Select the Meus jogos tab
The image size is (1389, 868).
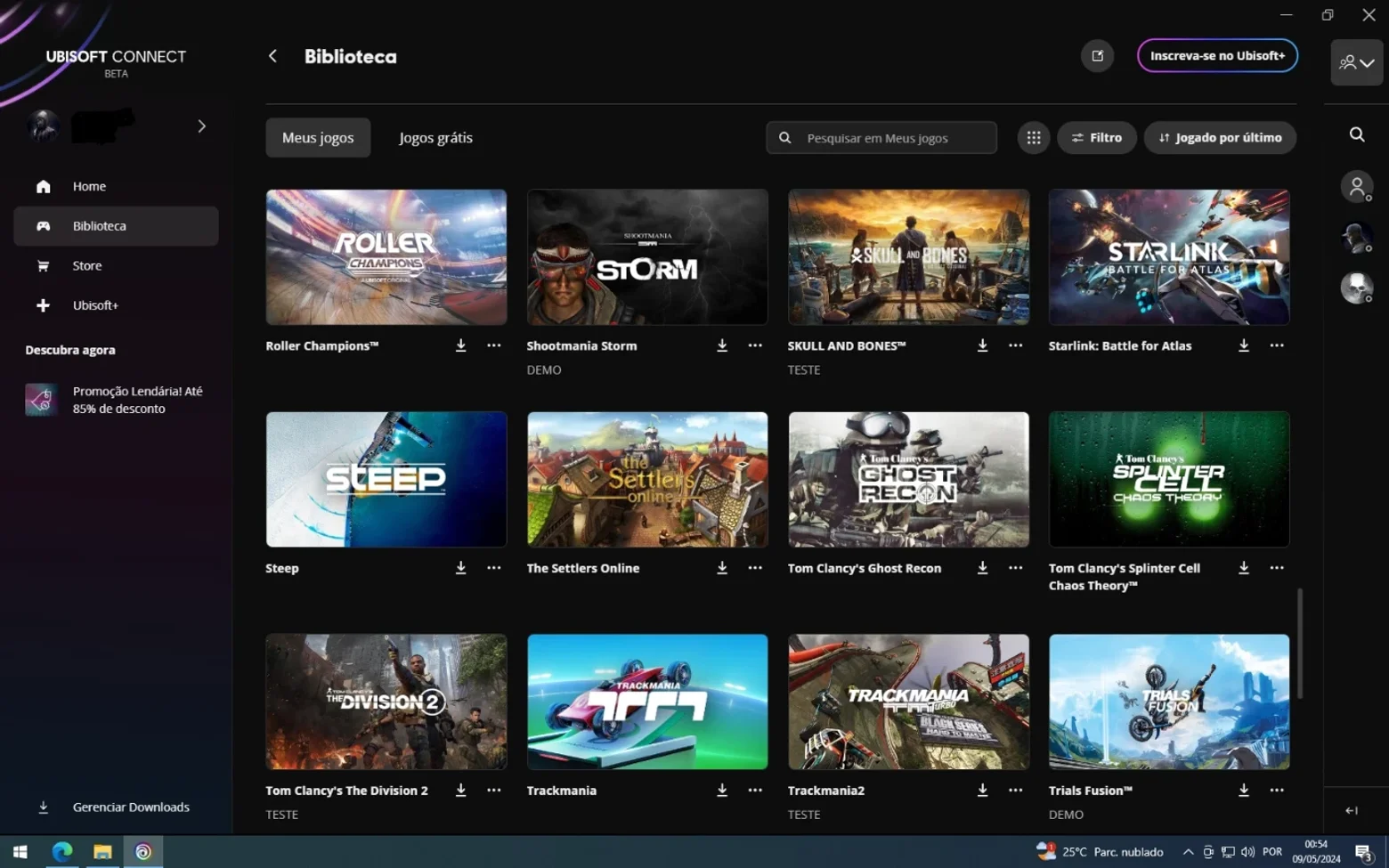(x=318, y=138)
